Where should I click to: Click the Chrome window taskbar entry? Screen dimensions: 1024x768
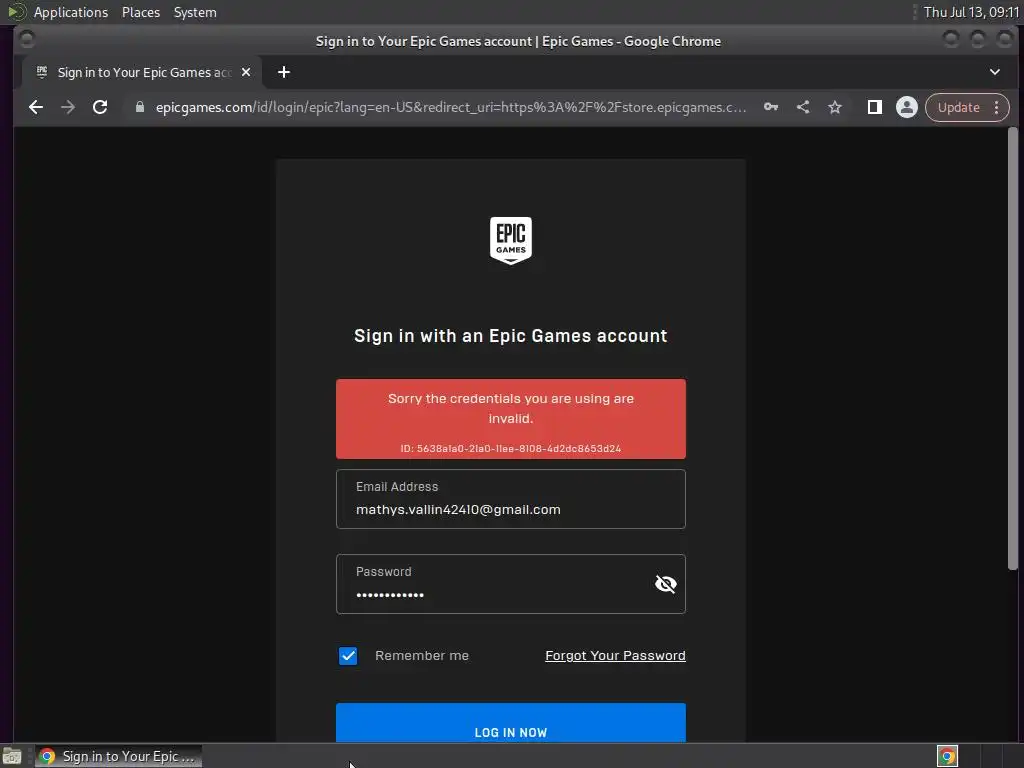coord(118,756)
